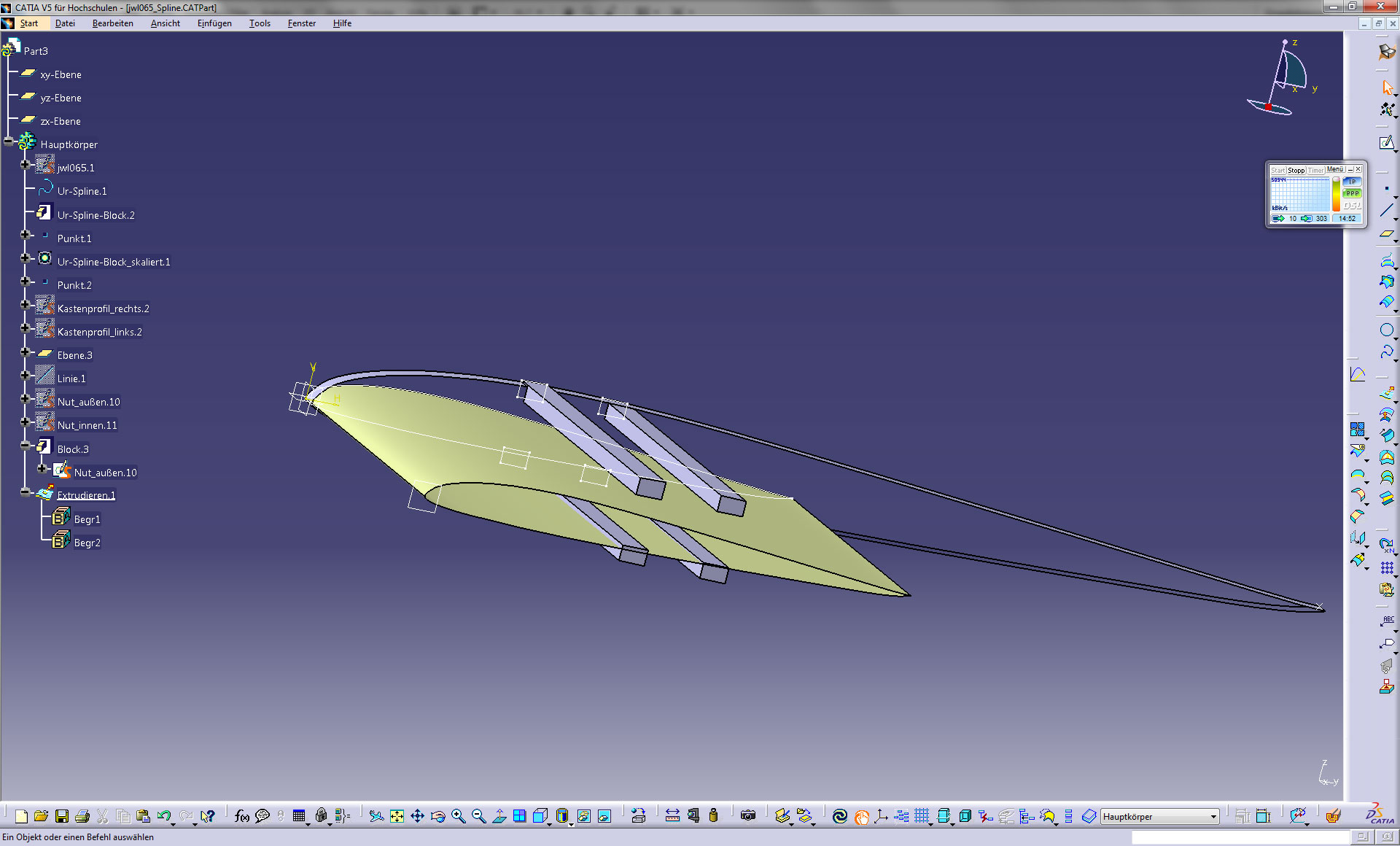This screenshot has height=846, width=1400.
Task: Collapse the Hauptkörper tree node
Action: [9, 141]
